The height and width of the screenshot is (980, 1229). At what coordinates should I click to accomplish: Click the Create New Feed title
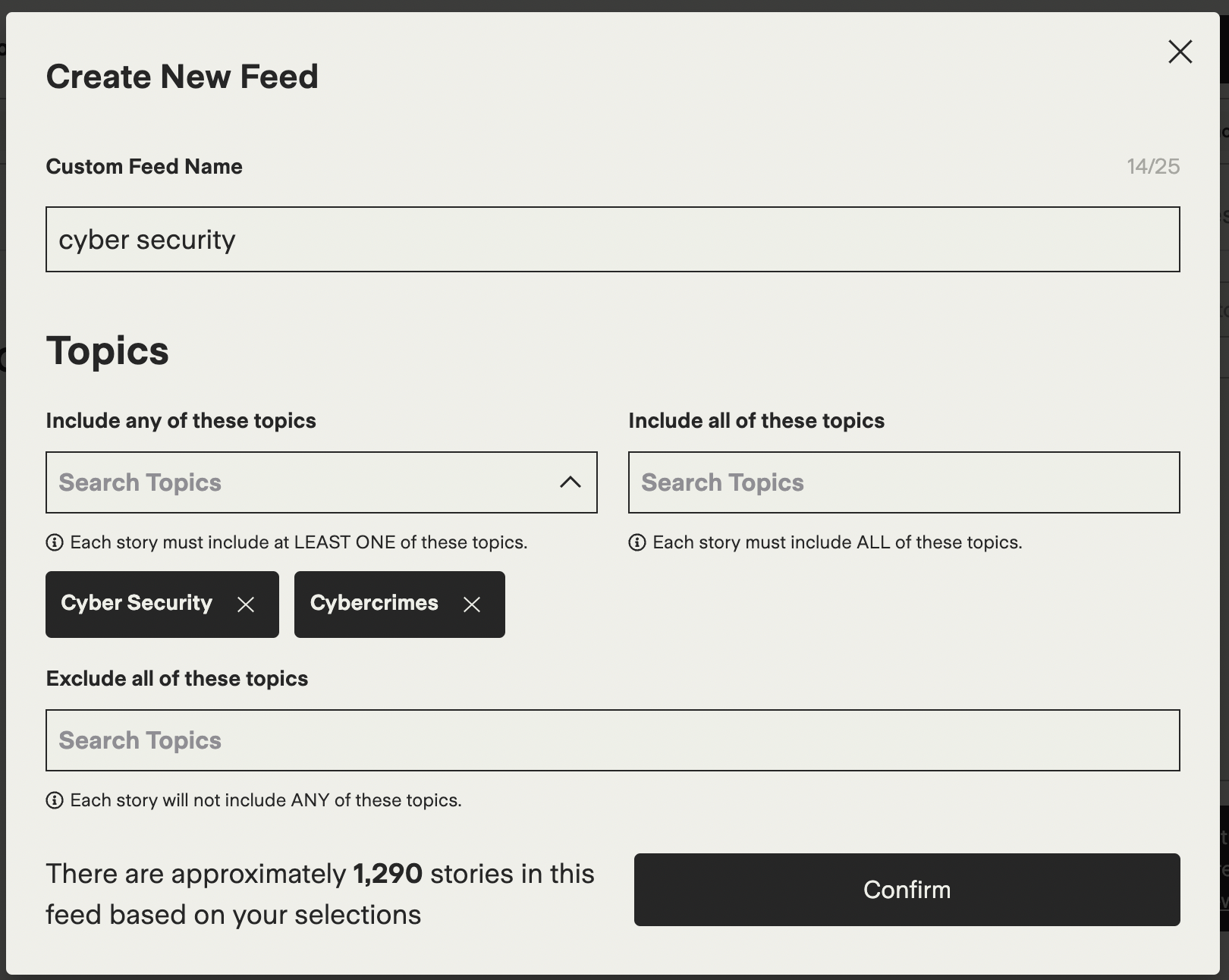(182, 77)
